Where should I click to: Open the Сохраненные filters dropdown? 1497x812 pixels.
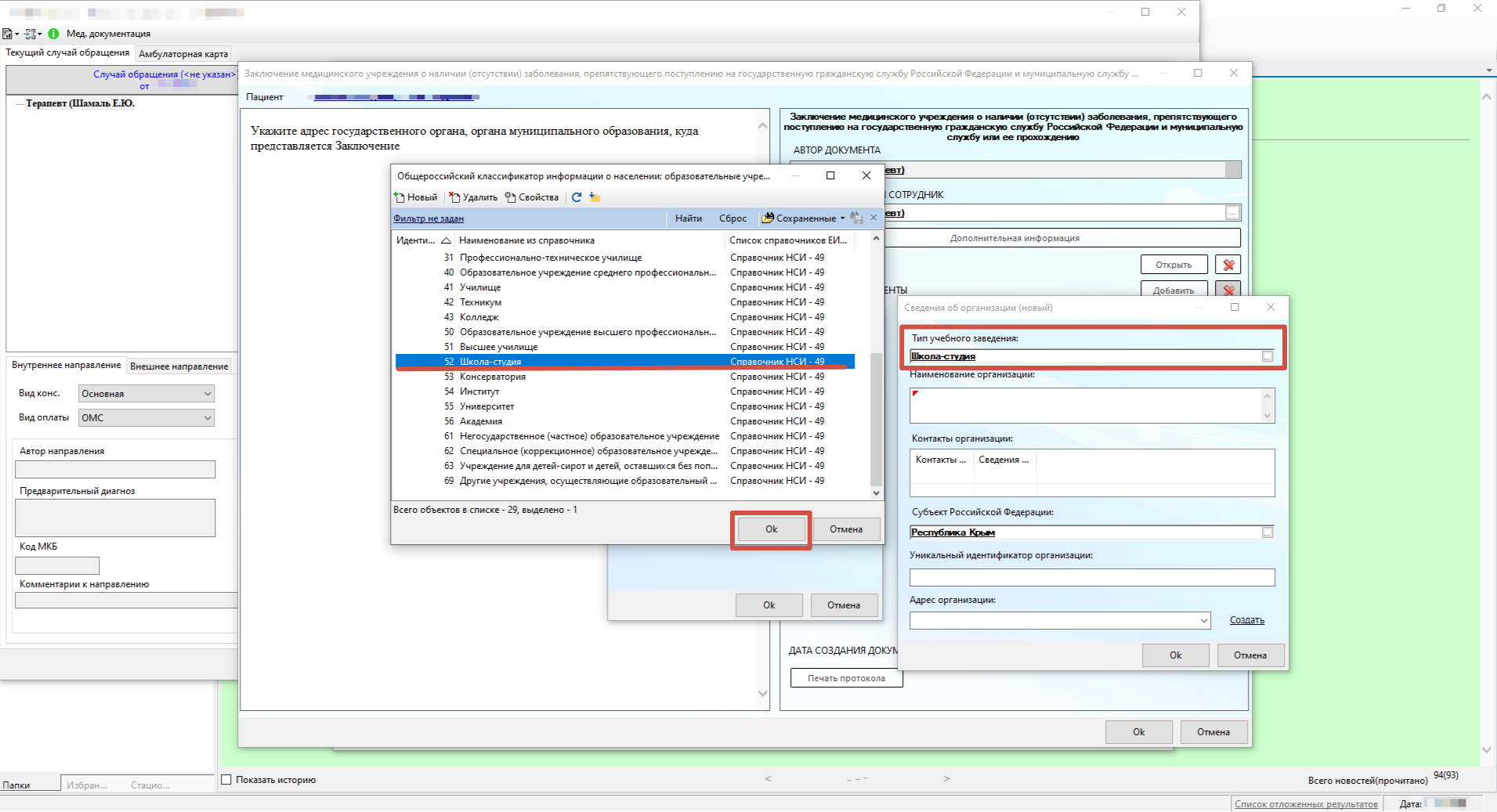pyautogui.click(x=804, y=218)
